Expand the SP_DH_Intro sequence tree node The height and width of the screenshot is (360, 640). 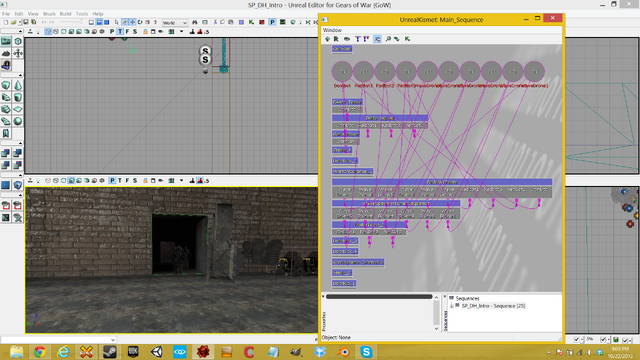451,306
